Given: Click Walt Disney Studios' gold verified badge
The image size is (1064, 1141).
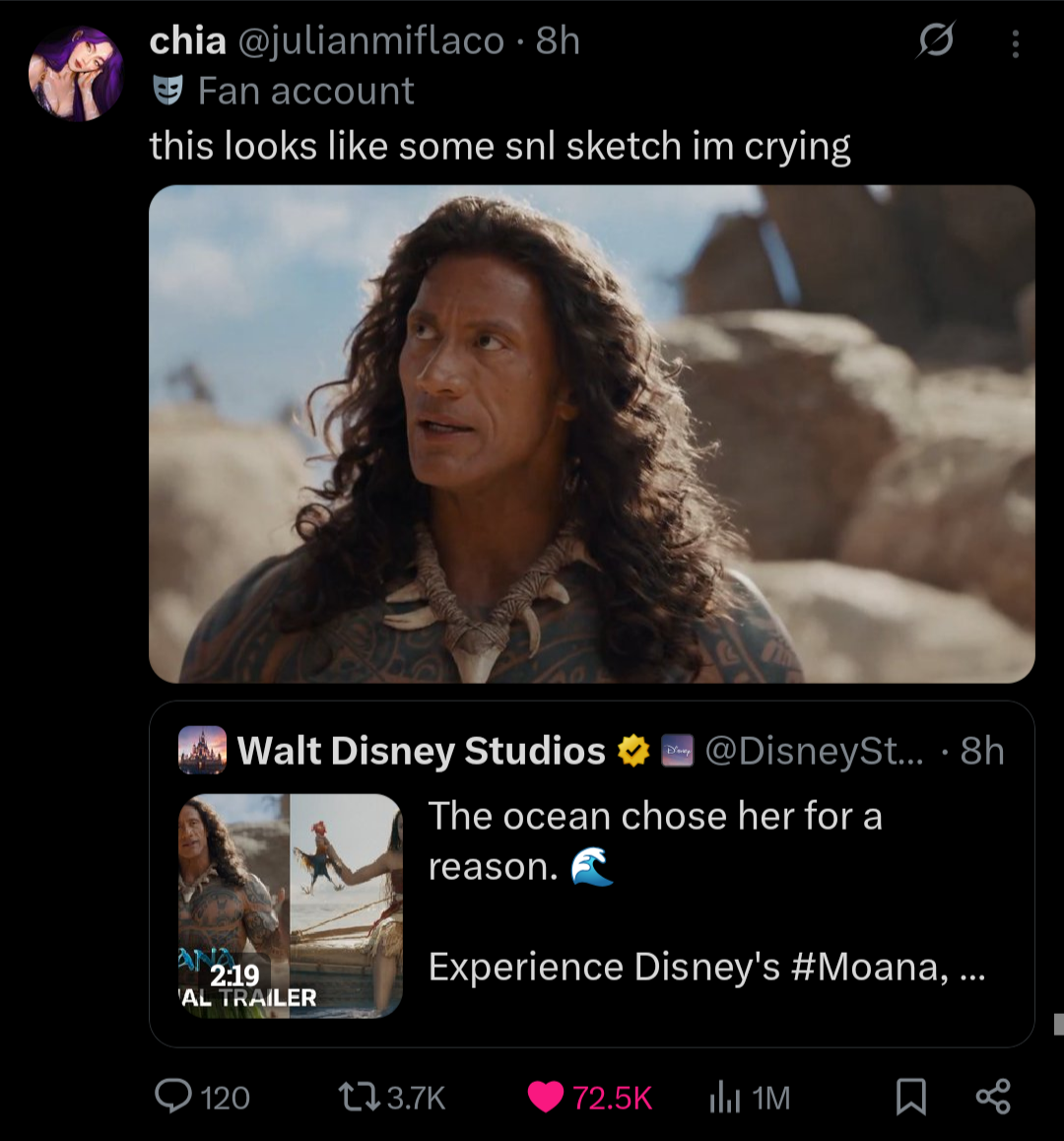Looking at the screenshot, I should point(632,751).
